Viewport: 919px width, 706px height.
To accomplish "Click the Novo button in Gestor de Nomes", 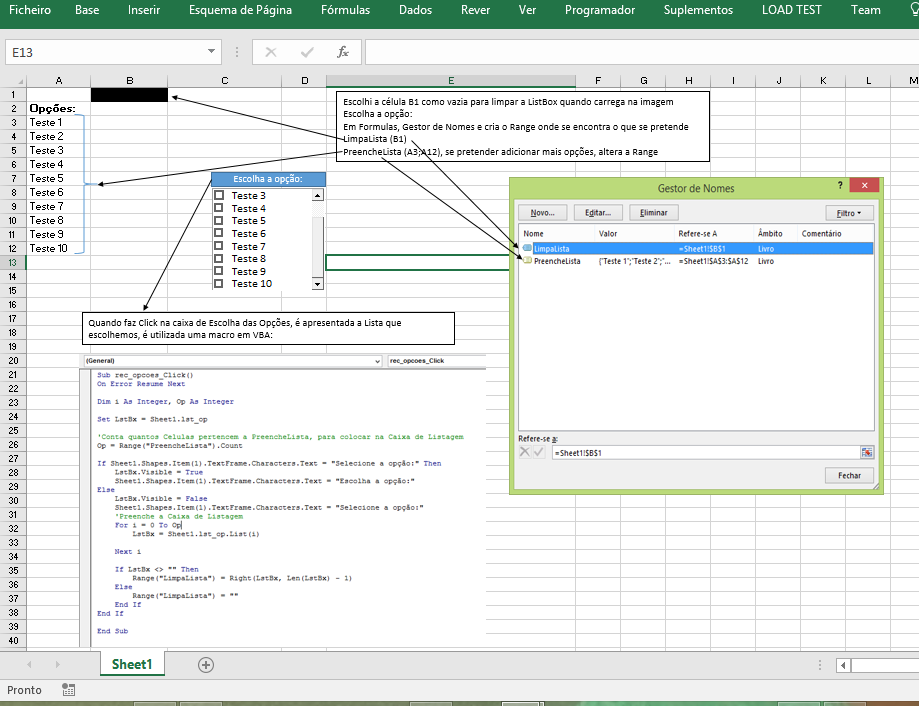I will click(x=543, y=212).
